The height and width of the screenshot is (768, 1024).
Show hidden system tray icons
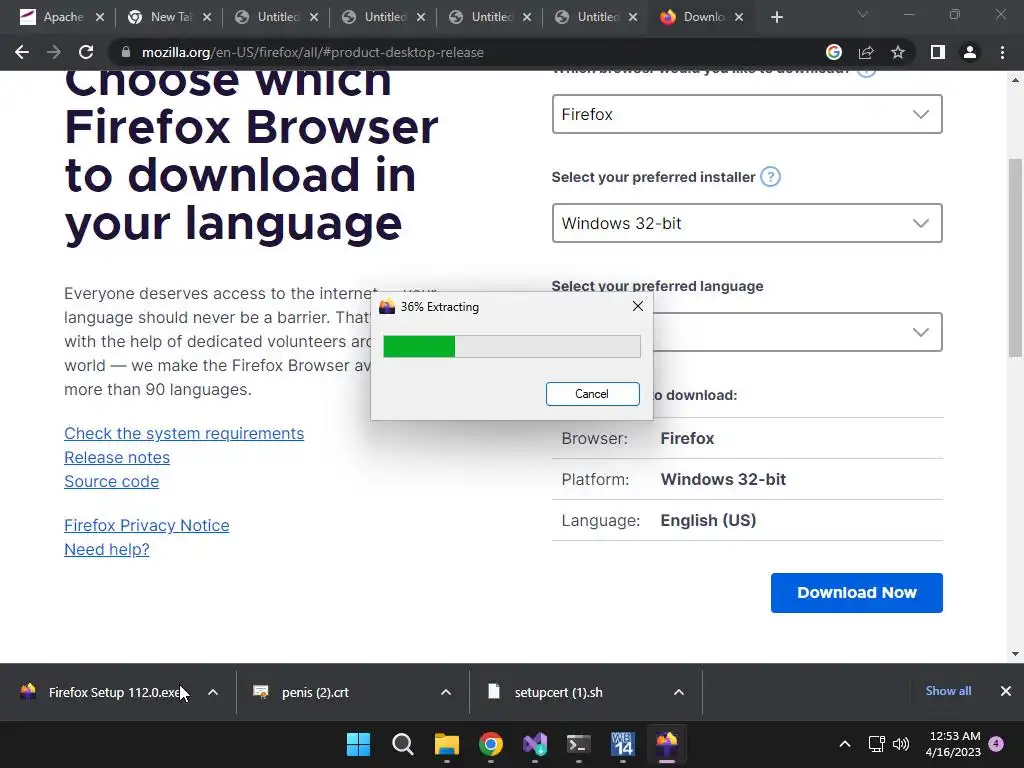[x=844, y=744]
